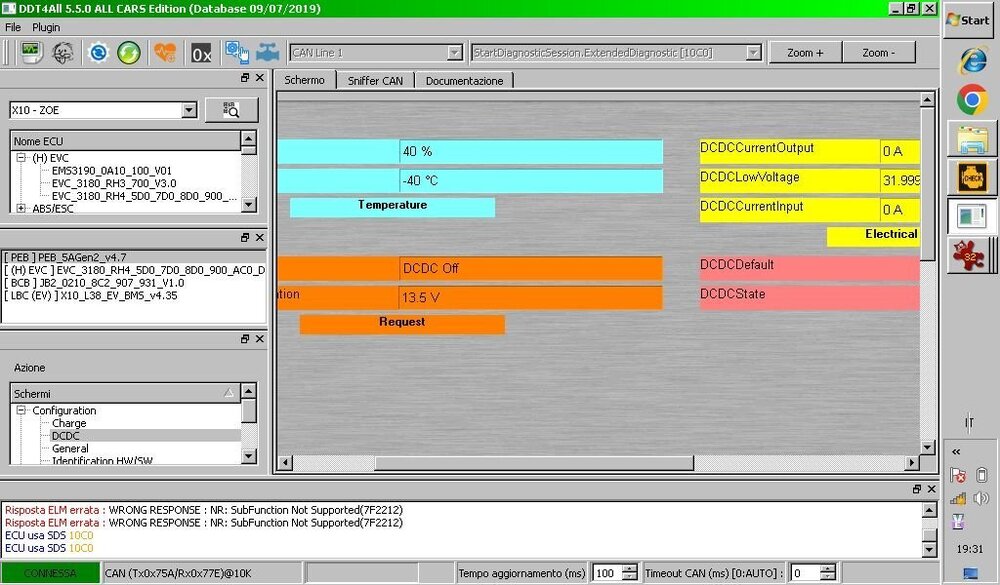Click the blue gears with hand icon
Screen dimensions: 1000x585
pos(237,52)
